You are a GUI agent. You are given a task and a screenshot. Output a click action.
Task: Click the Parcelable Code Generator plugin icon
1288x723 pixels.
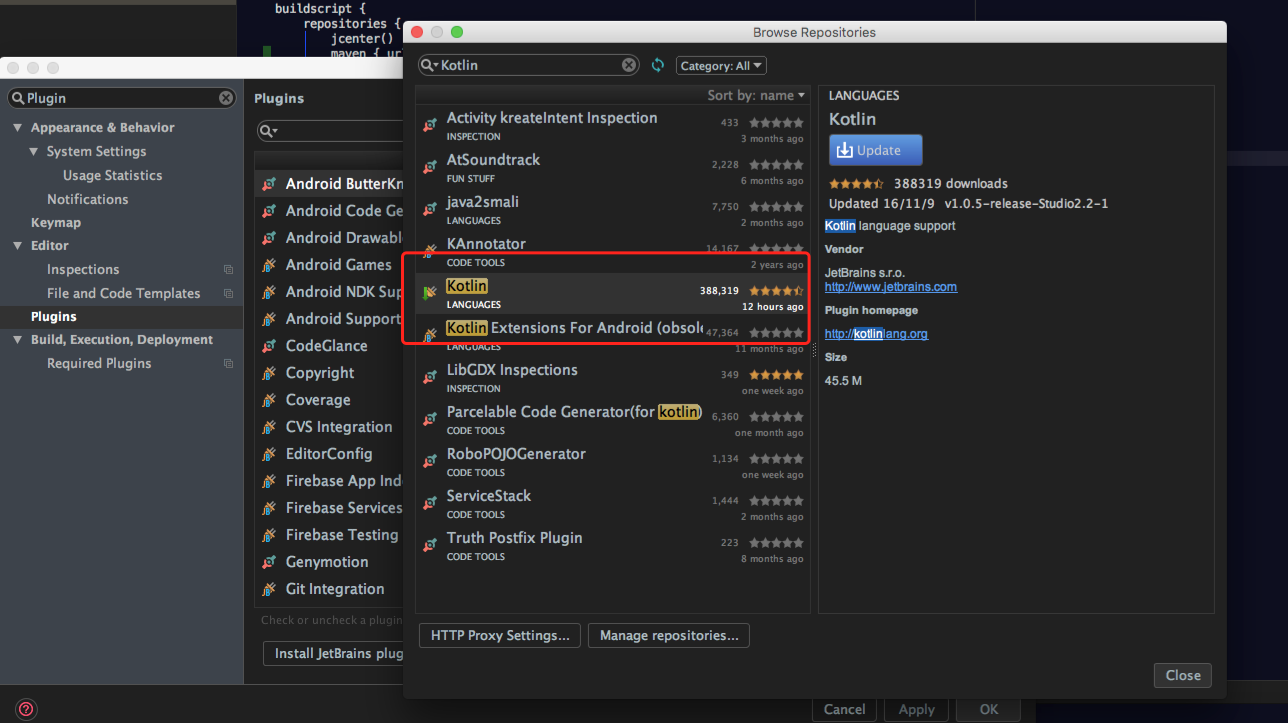(x=430, y=419)
